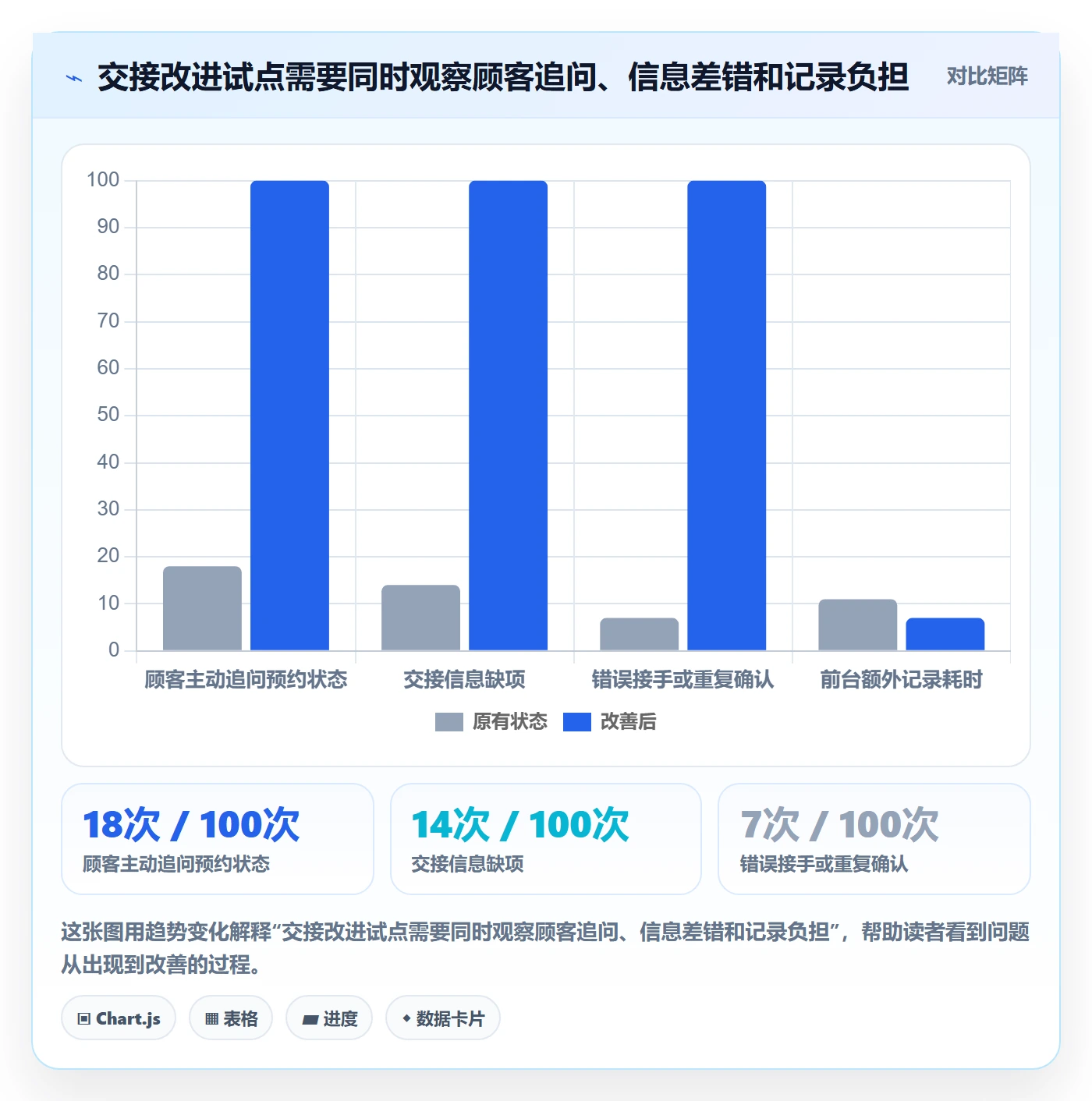Click the bar icon in 进度 chip
This screenshot has height=1101, width=1092.
click(x=310, y=1019)
